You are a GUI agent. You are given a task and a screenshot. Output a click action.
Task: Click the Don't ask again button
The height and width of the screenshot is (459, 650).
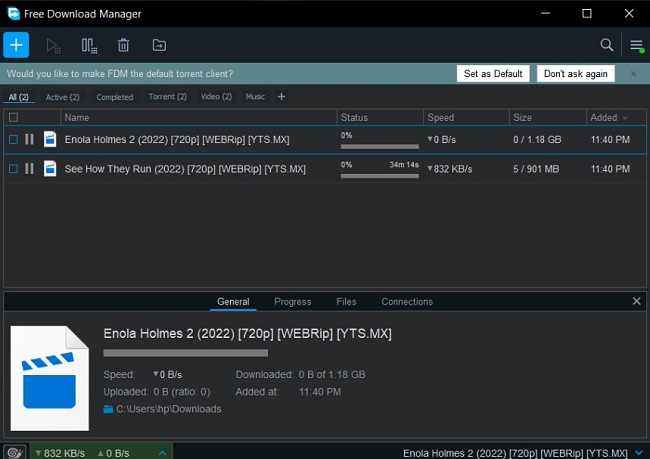(575, 74)
